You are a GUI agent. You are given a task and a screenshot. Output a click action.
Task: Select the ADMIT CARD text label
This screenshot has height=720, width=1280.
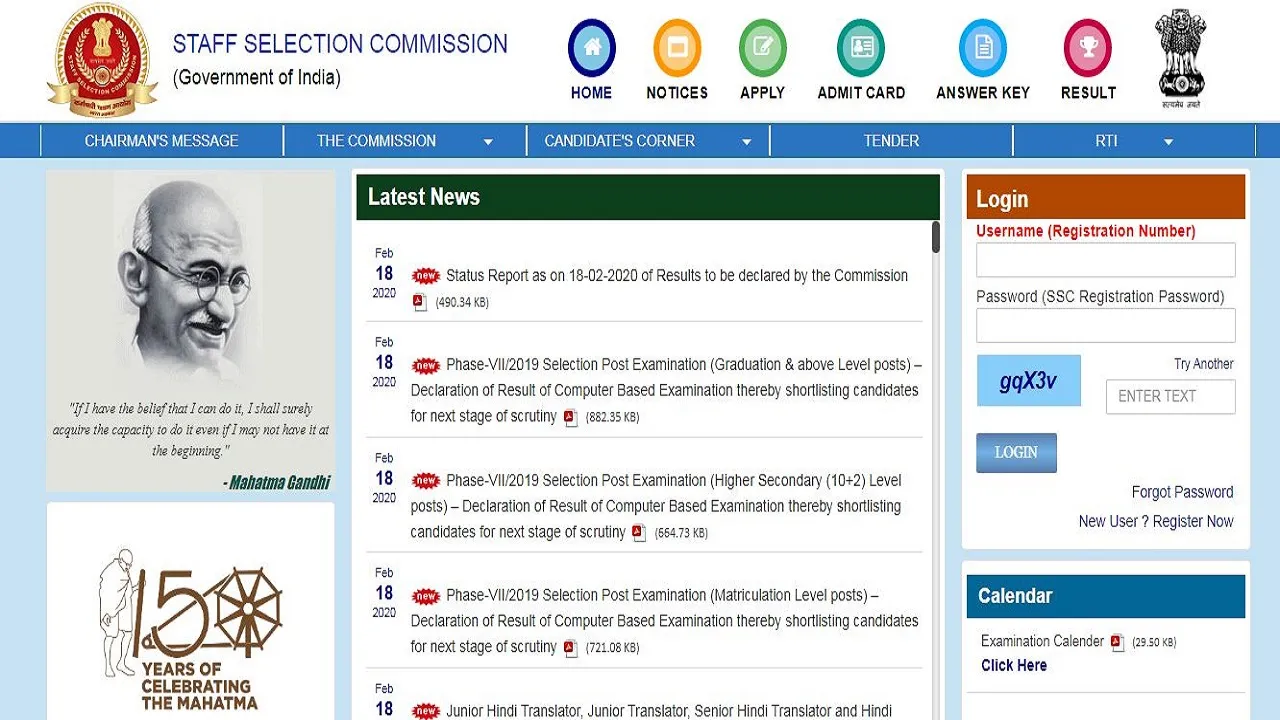861,93
